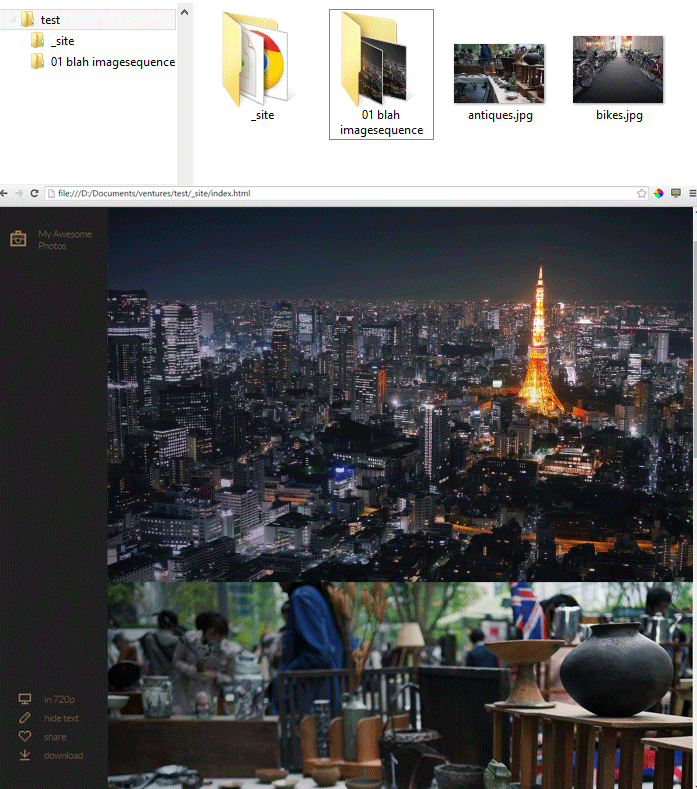
Task: Open the antiques market photo on page
Action: pos(400,685)
